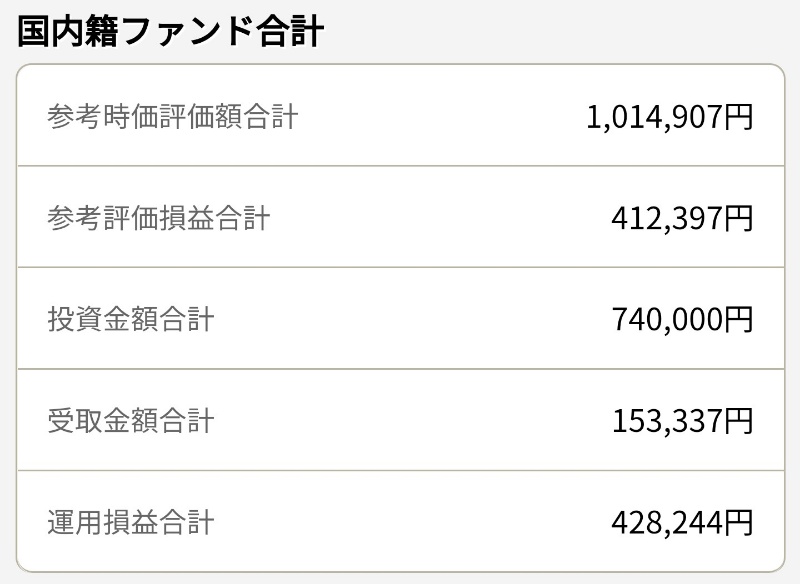The image size is (800, 584).
Task: Select the 運用損益合計 label
Action: (x=131, y=522)
